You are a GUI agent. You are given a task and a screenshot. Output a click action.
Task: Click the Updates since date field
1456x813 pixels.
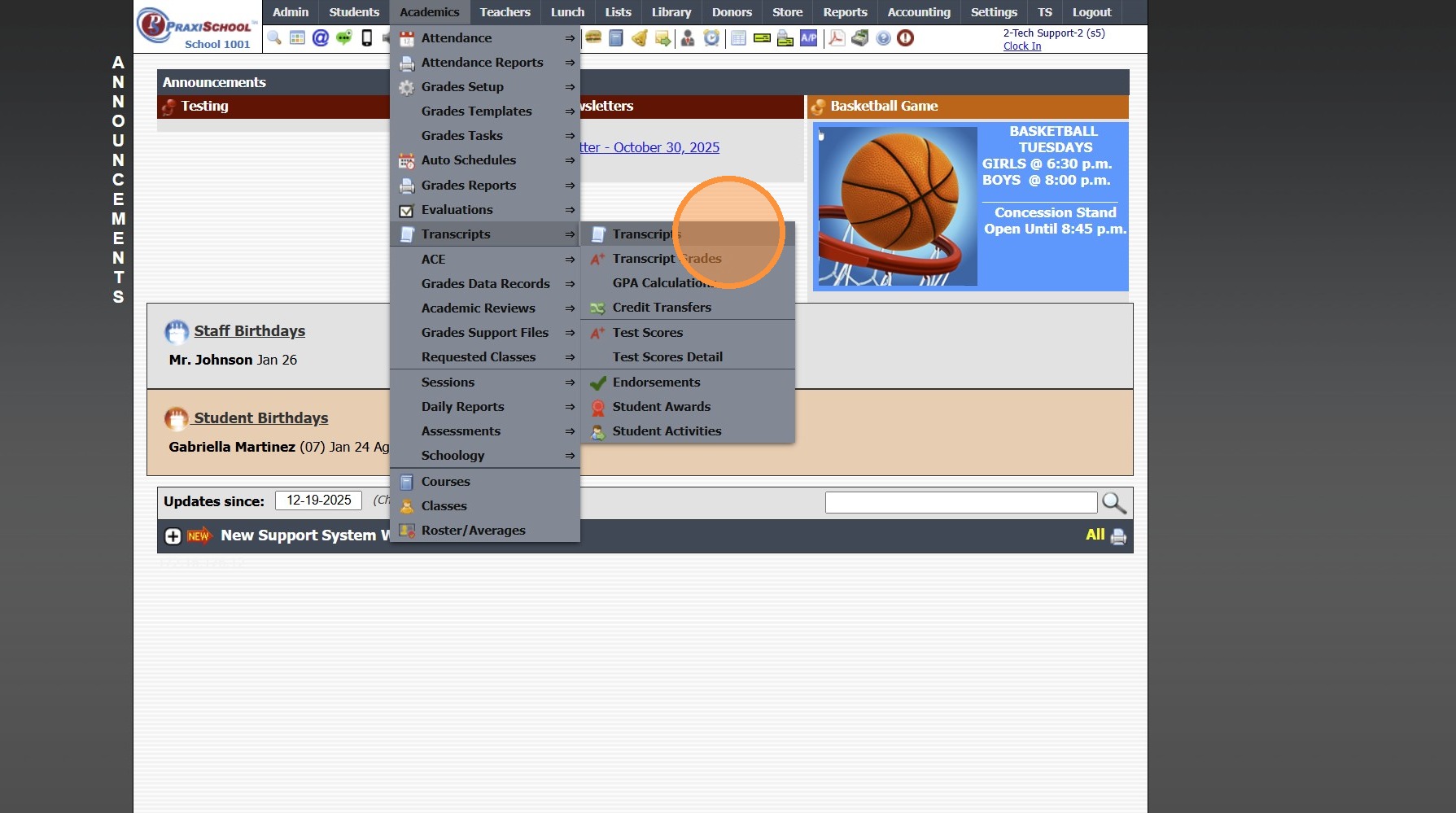[x=318, y=500]
